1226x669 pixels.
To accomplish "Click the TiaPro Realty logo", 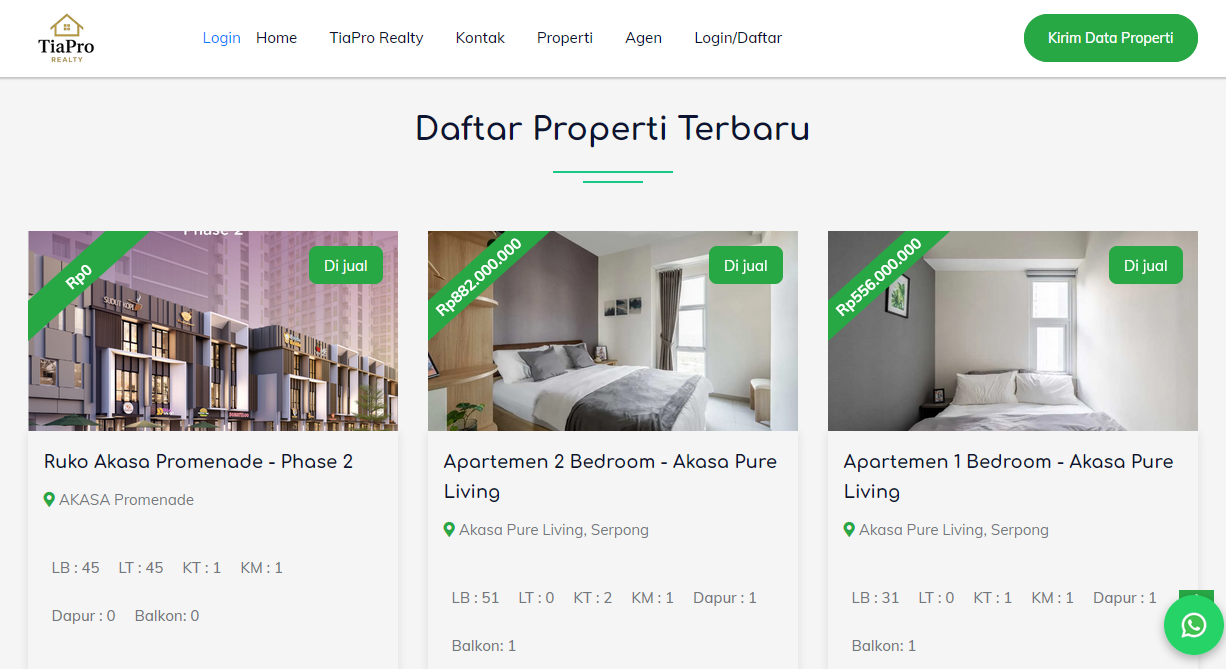I will 66,38.
